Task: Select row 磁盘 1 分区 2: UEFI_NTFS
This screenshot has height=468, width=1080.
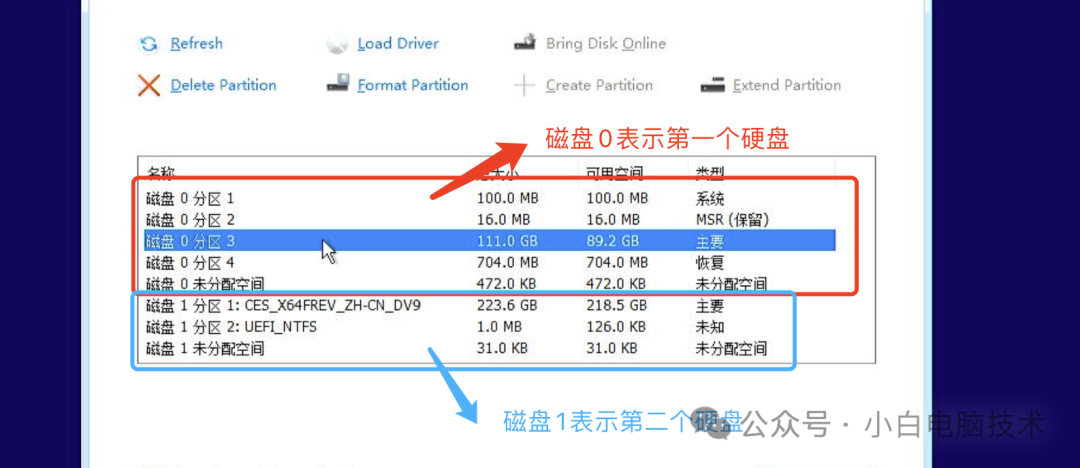Action: (x=489, y=327)
